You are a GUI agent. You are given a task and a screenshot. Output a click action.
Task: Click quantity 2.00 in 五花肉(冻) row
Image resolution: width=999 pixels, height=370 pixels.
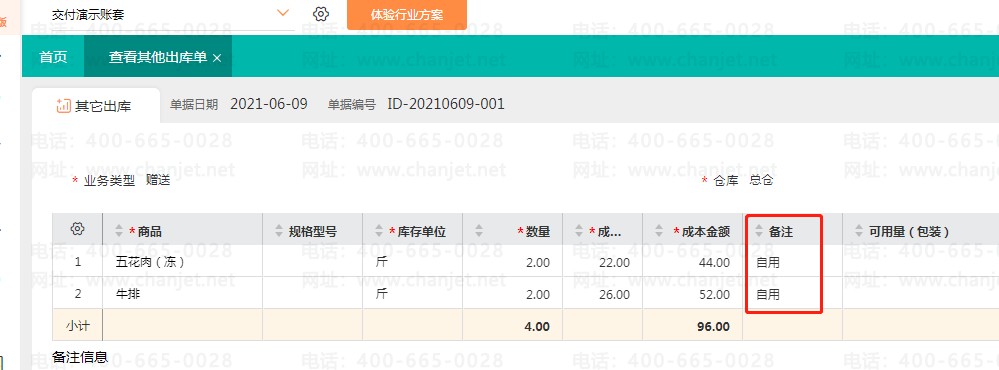[538, 262]
